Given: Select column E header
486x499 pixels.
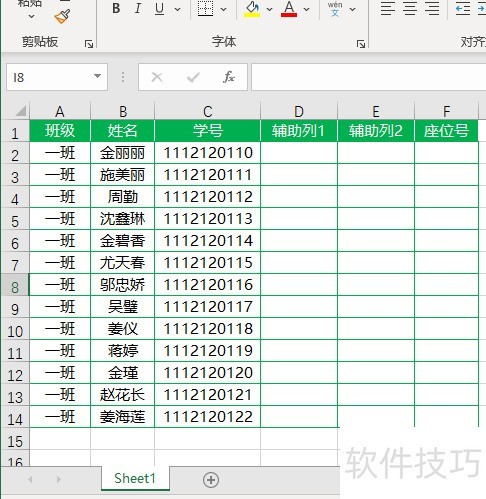Looking at the screenshot, I should point(376,111).
